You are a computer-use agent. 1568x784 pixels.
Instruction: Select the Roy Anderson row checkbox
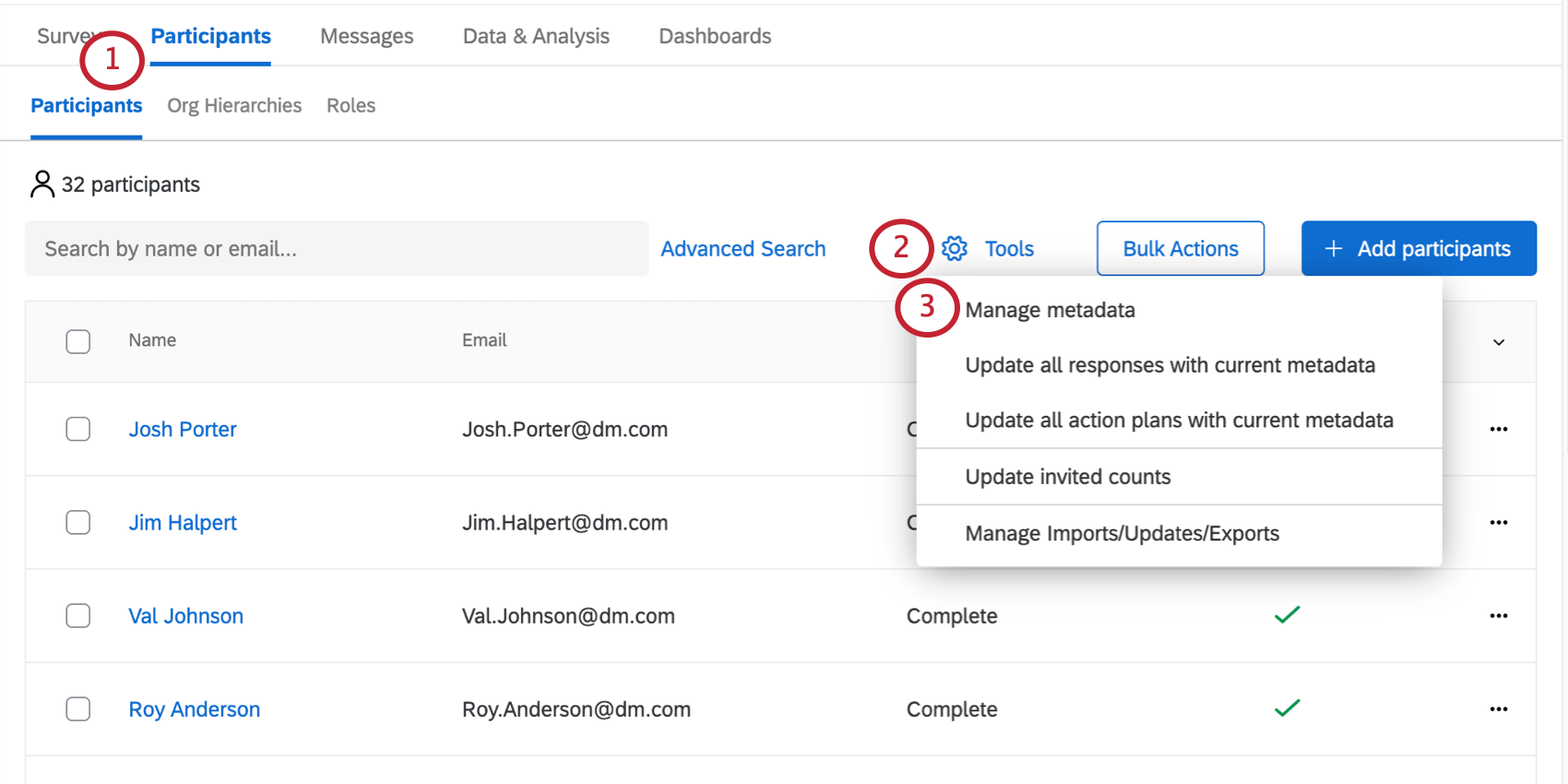(78, 708)
